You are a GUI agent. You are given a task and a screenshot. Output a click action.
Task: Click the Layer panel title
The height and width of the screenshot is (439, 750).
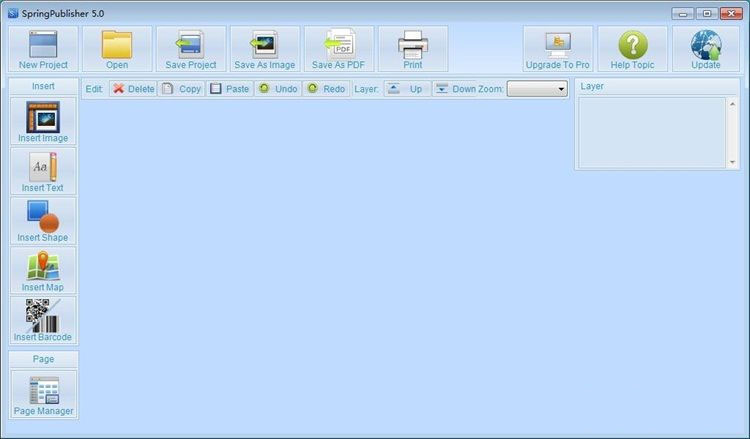point(592,86)
